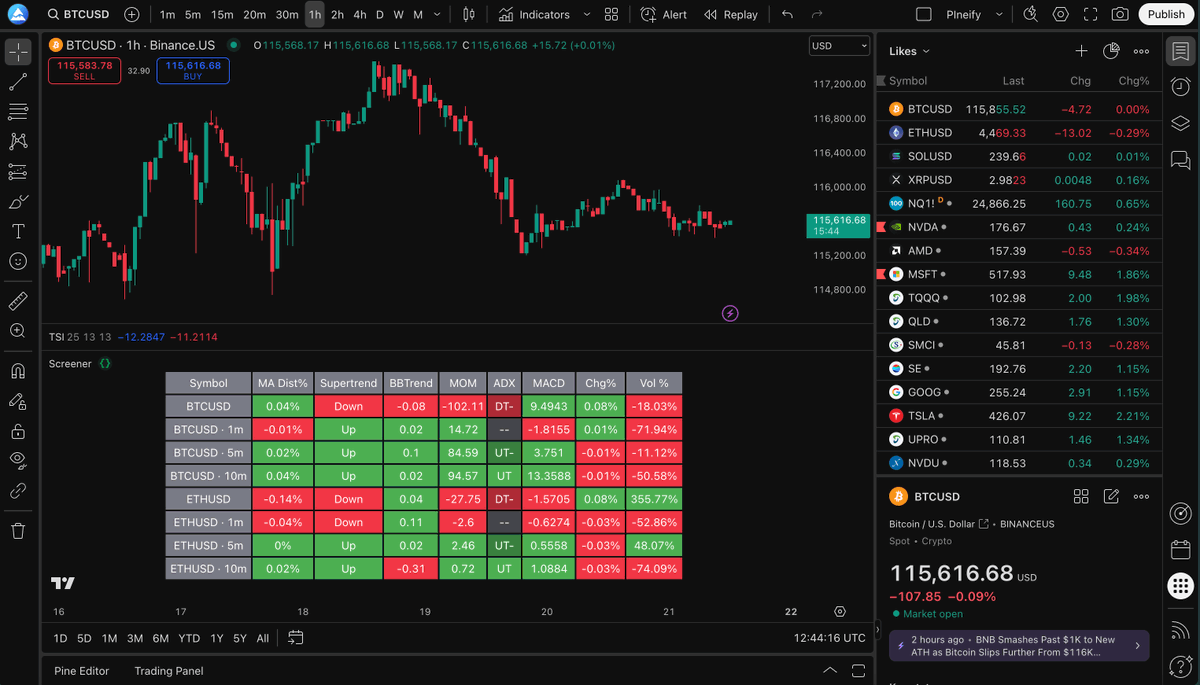Click the Publish button
The width and height of the screenshot is (1200, 685).
(1166, 14)
